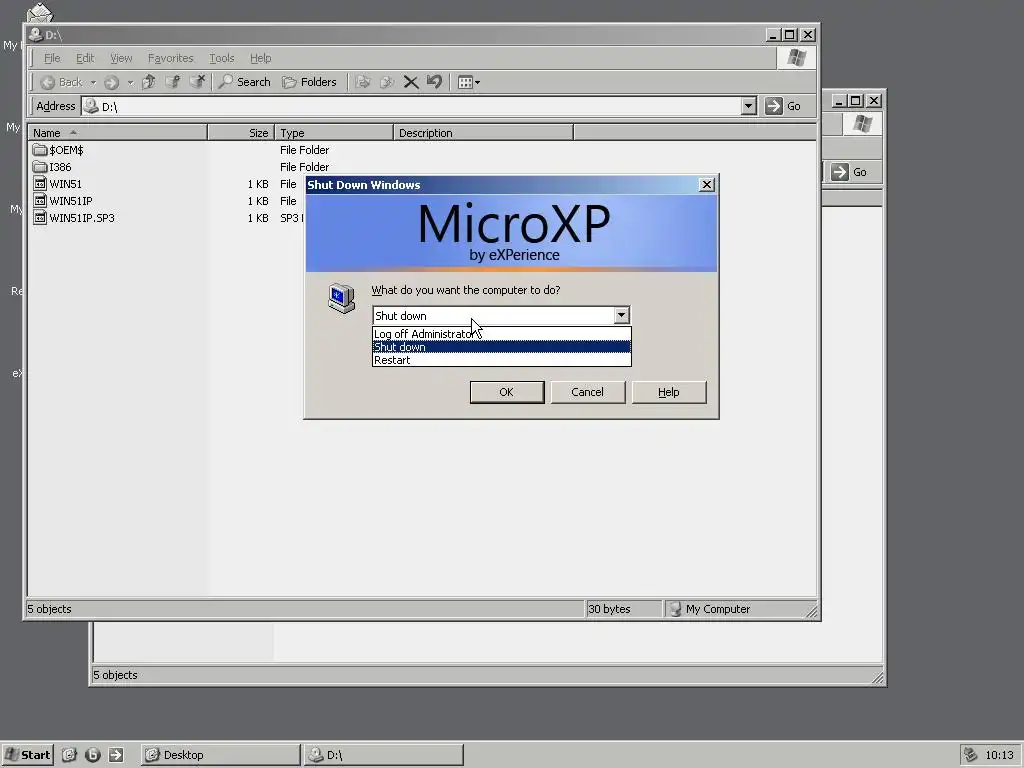Go up one folder level icon
This screenshot has width=1024, height=768.
pos(149,82)
